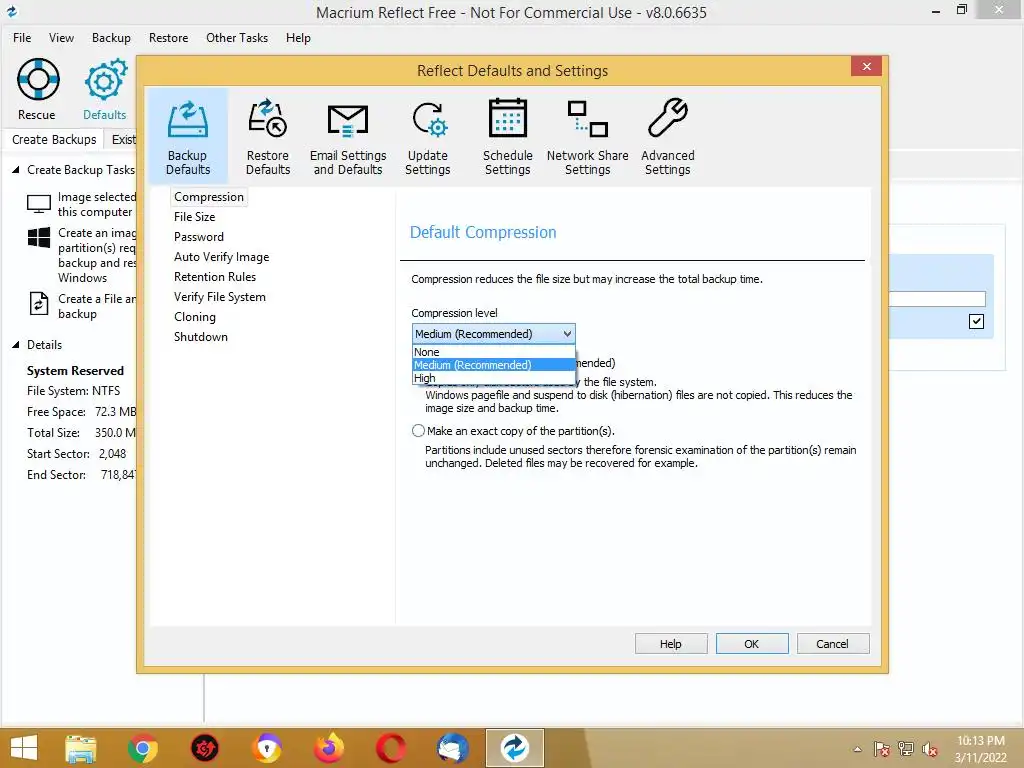Open Network Share Settings section
This screenshot has height=768, width=1024.
(588, 136)
